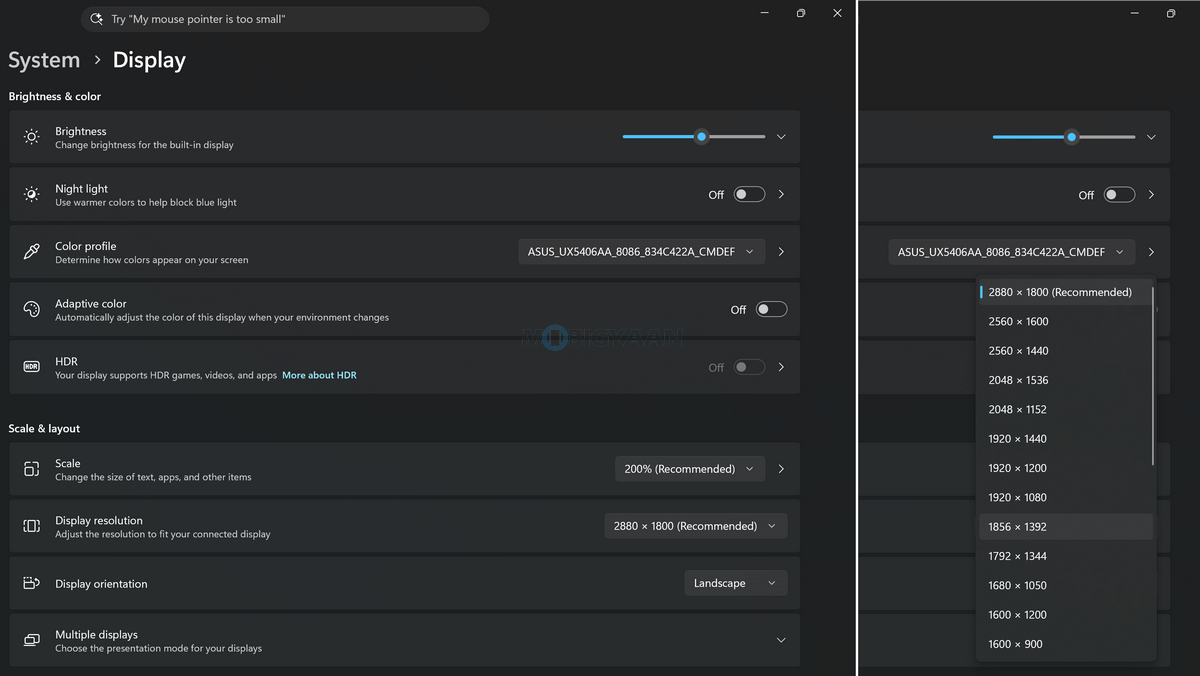1200x676 pixels.
Task: Click the Scale icon
Action: [32, 469]
